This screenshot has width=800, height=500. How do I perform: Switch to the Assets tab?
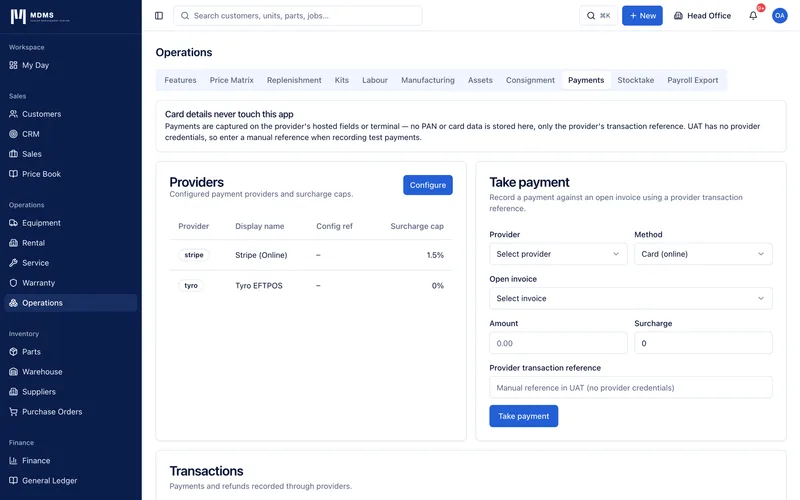480,80
